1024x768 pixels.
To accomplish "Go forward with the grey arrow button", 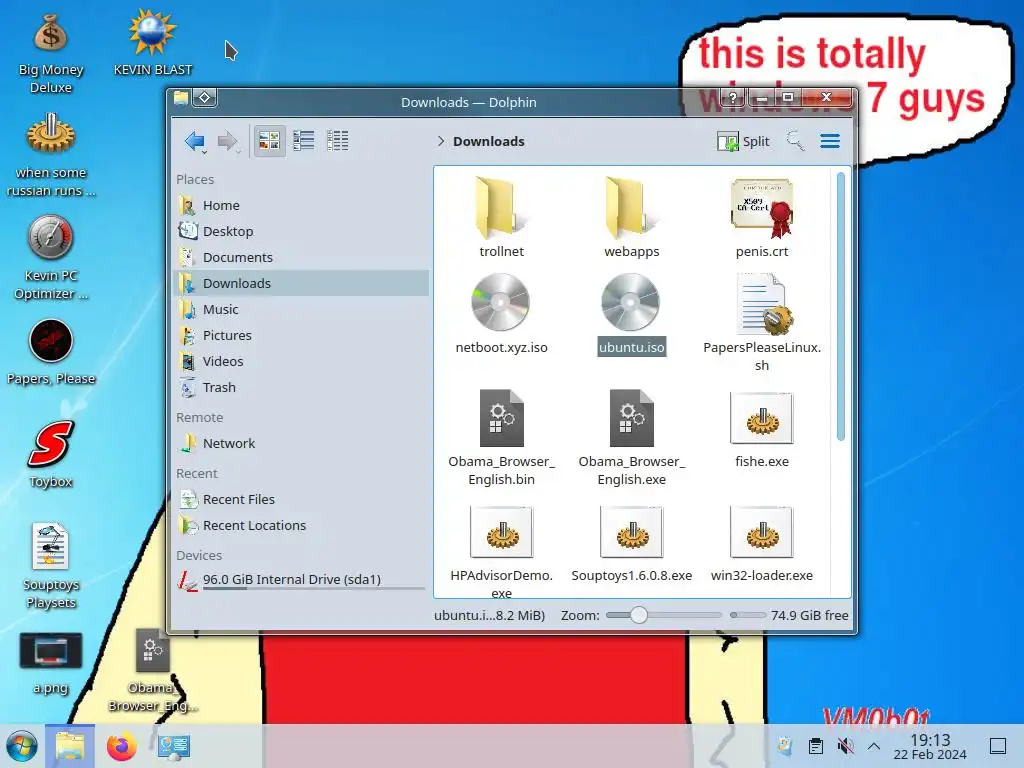I will click(227, 140).
